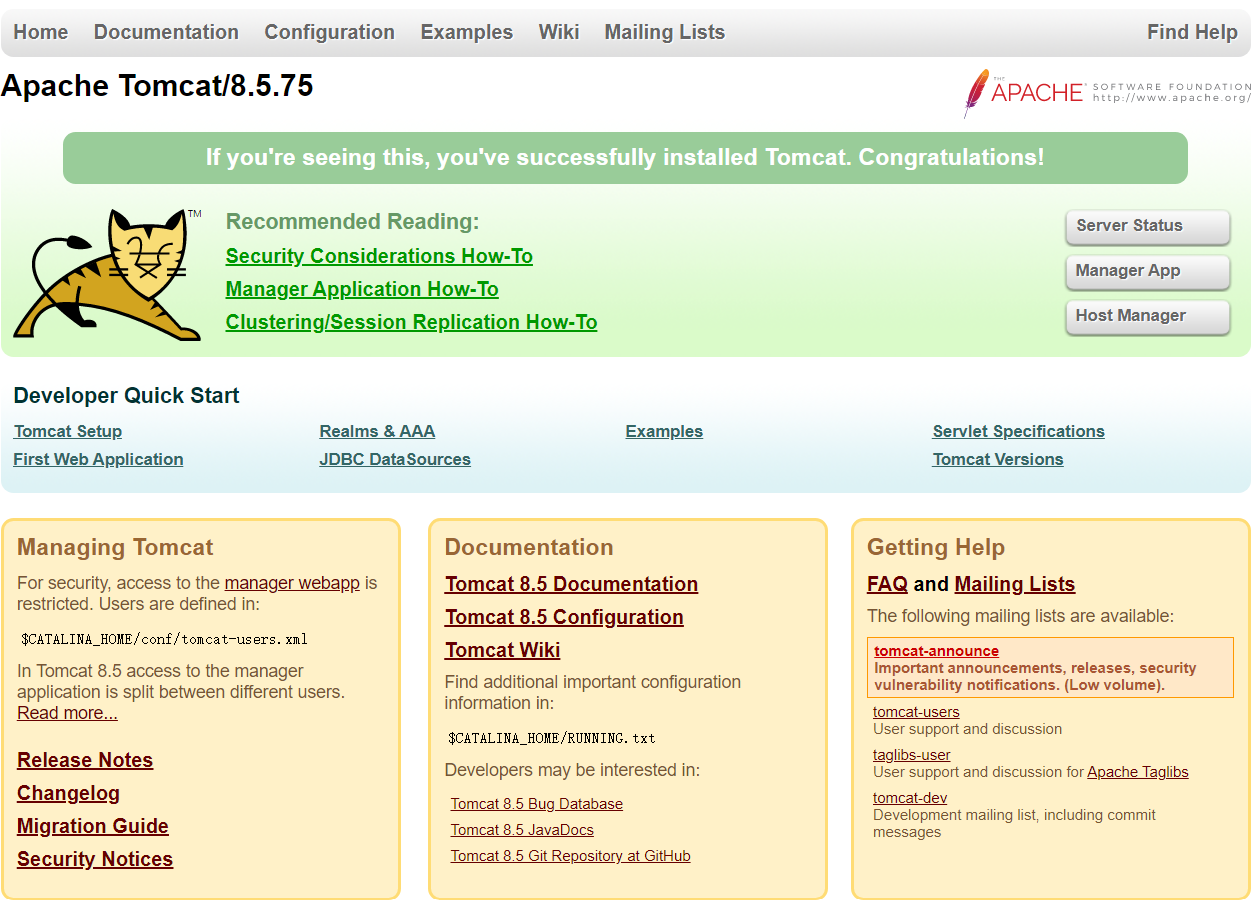
Task: Open the Migration Guide link
Action: (93, 826)
